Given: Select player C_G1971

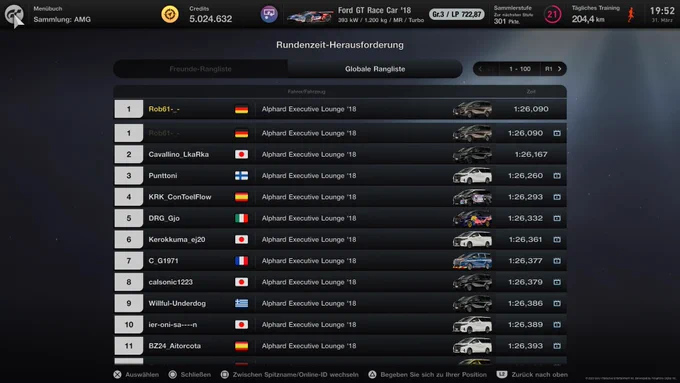Looking at the screenshot, I should 163,261.
